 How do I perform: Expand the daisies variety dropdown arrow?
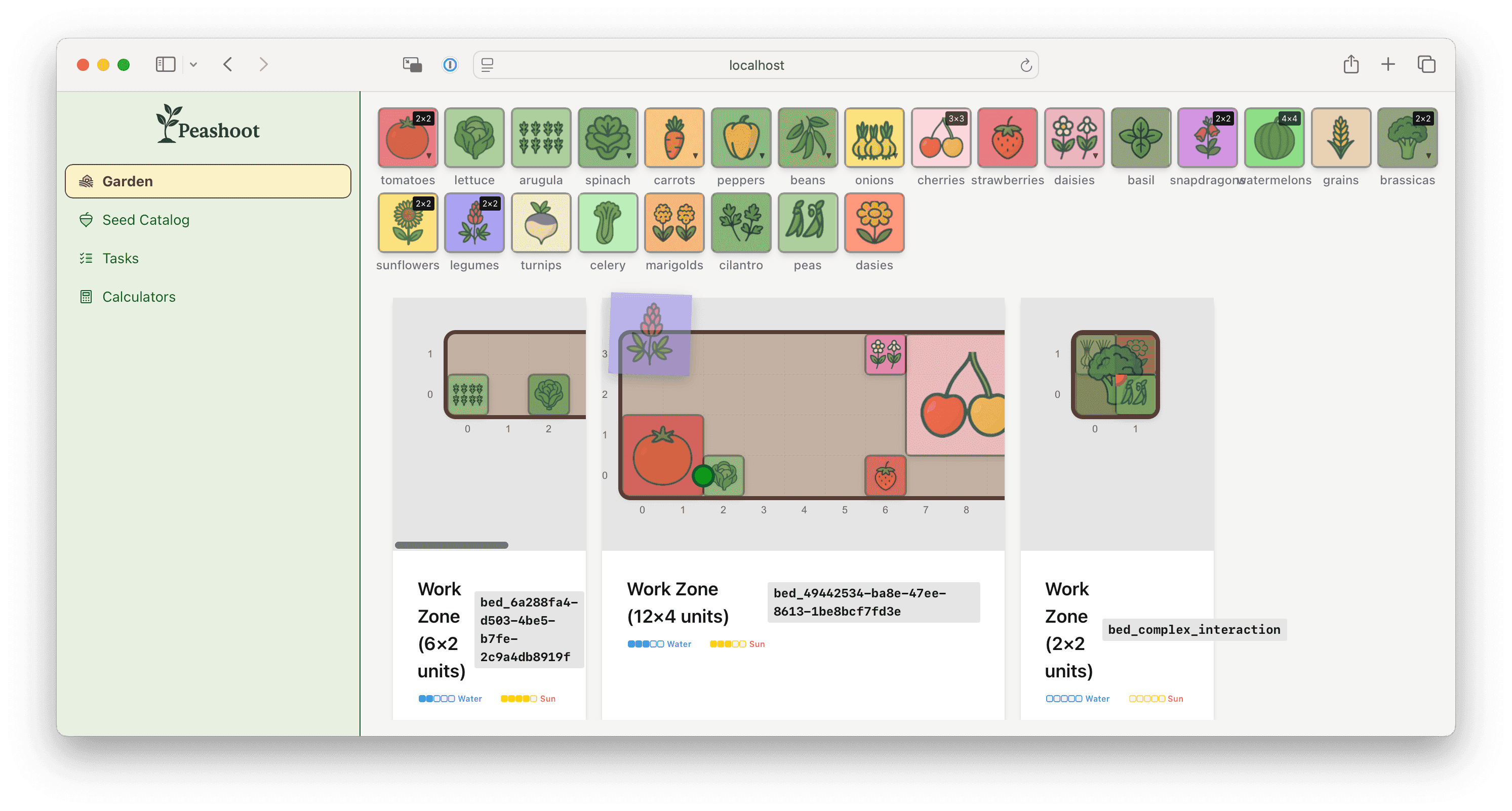point(1096,156)
